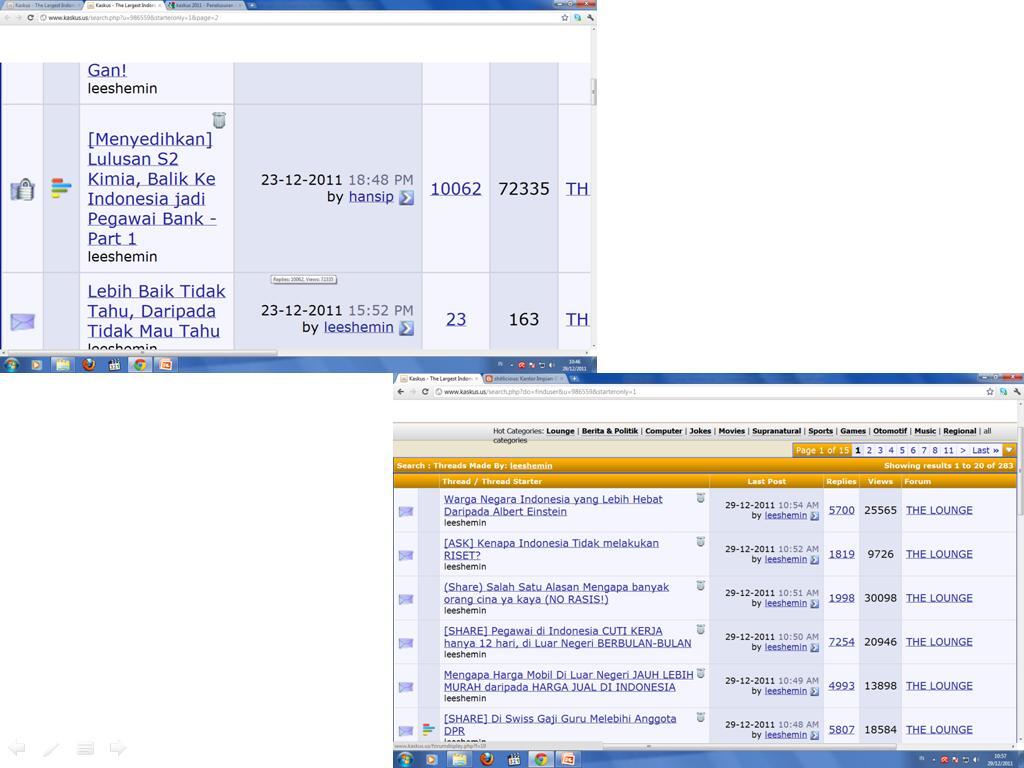
Task: Click Back arrow in the lower browser window
Action: 400,392
